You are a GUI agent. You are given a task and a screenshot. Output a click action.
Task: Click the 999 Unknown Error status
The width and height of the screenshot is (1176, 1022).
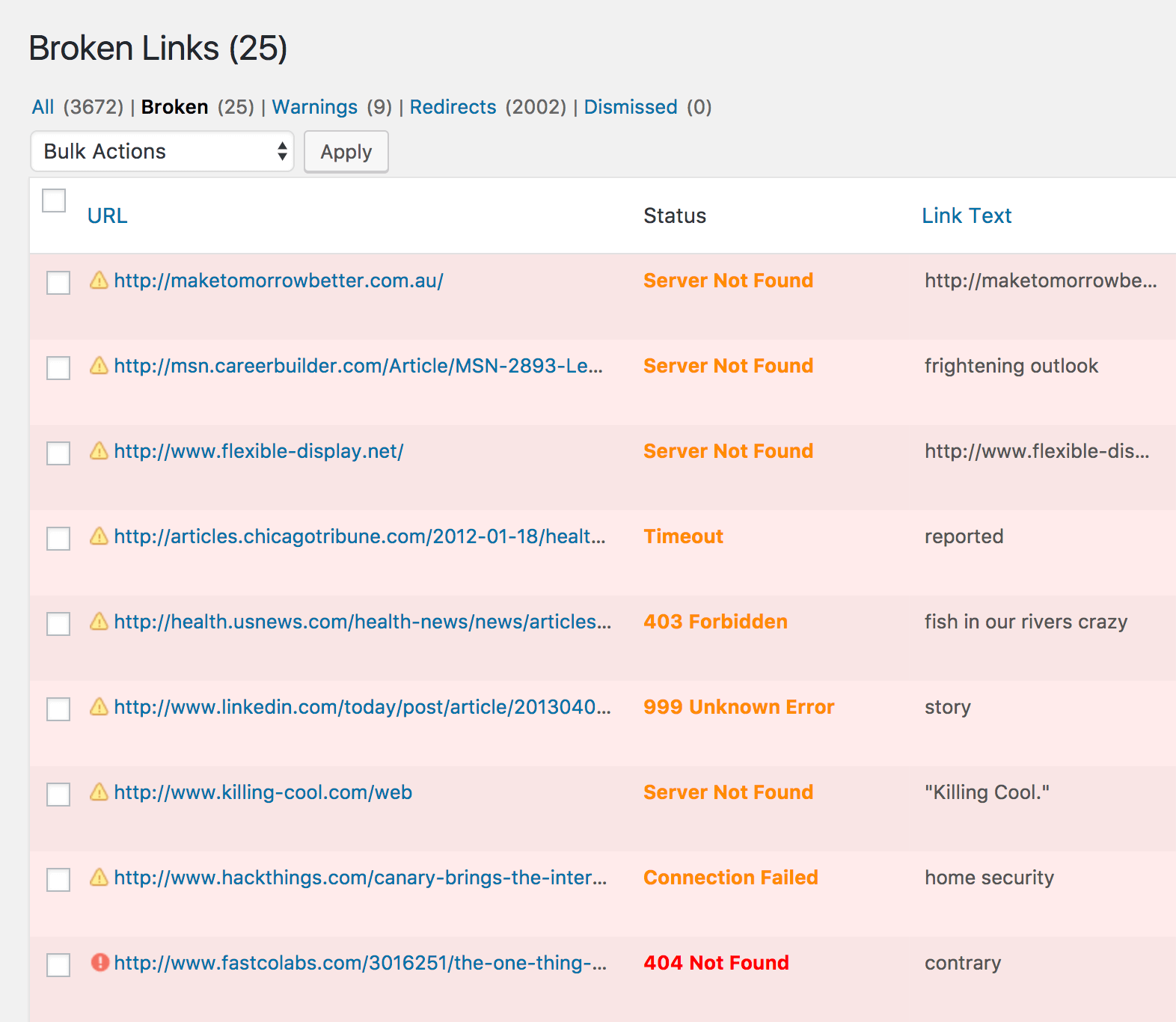[739, 707]
